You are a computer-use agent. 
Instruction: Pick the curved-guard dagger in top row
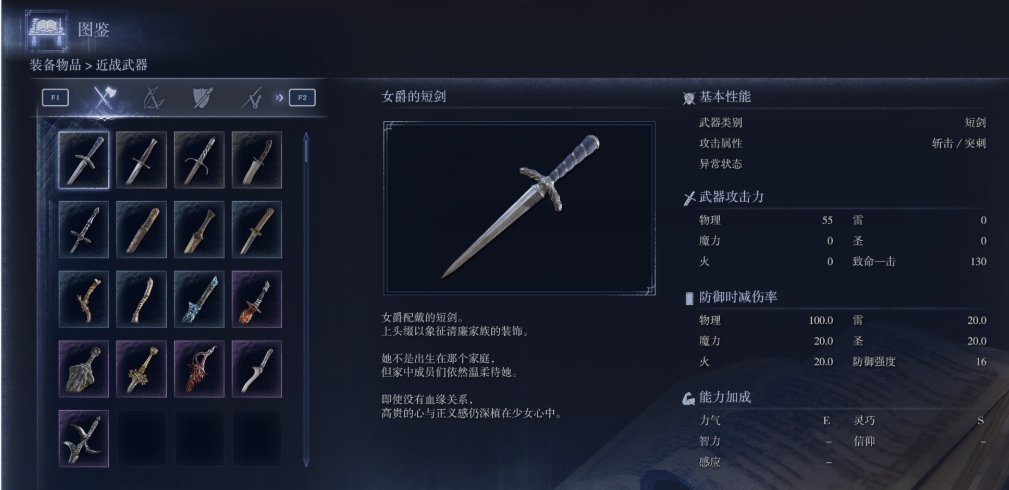199,160
